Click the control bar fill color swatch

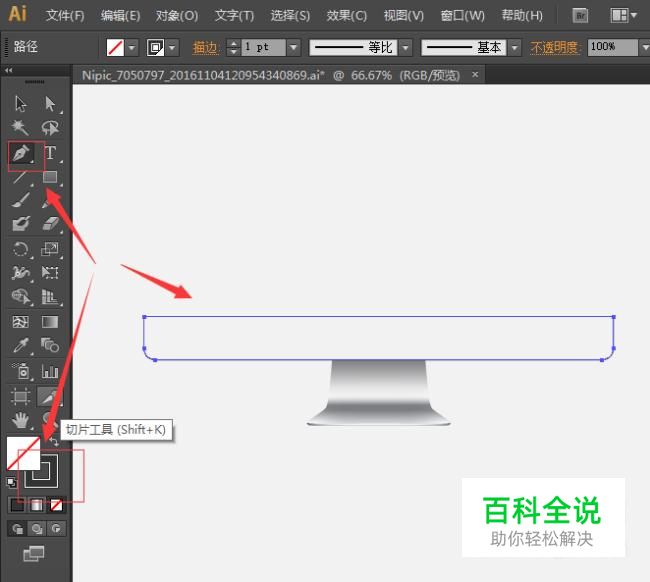[x=115, y=47]
